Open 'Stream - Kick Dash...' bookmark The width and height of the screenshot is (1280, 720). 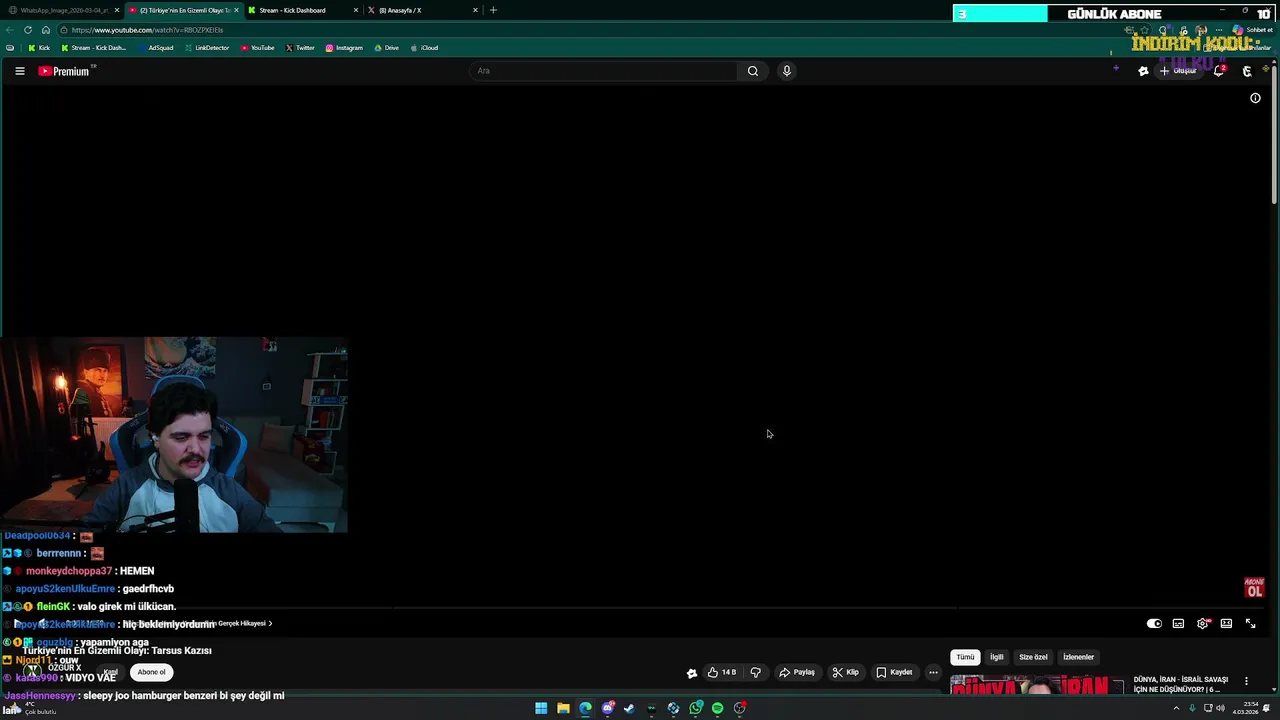(x=94, y=48)
